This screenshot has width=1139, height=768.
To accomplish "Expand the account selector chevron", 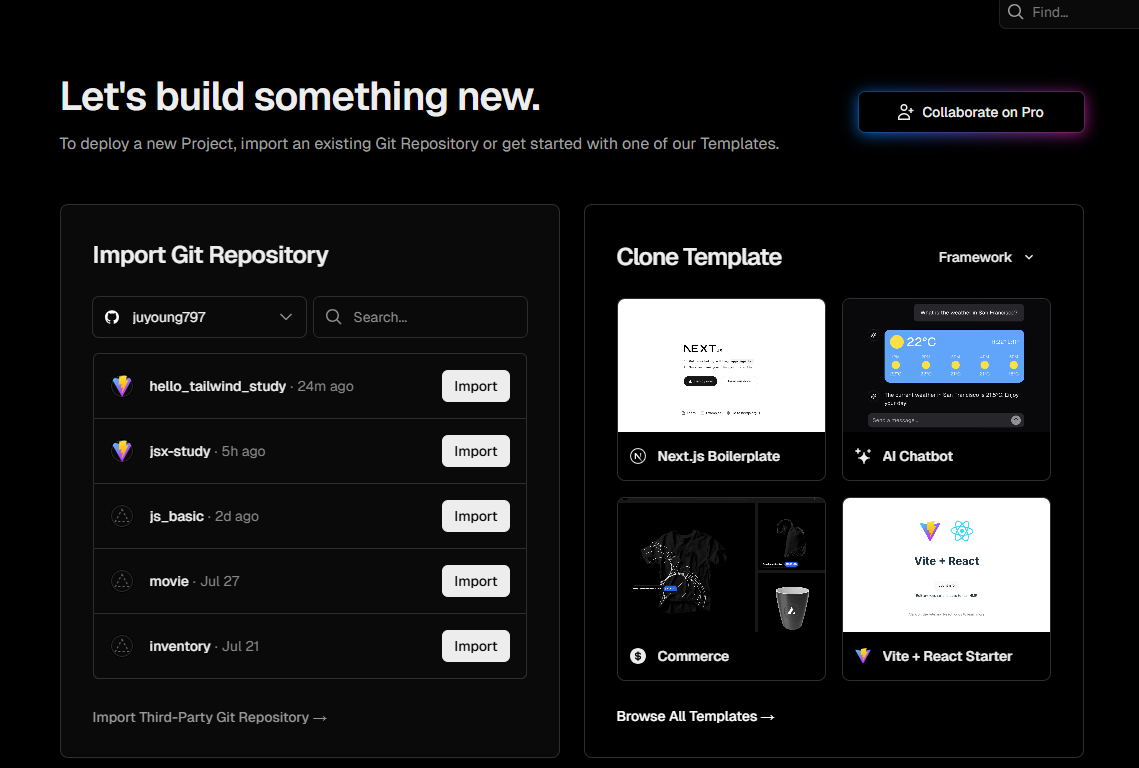I will (x=286, y=317).
